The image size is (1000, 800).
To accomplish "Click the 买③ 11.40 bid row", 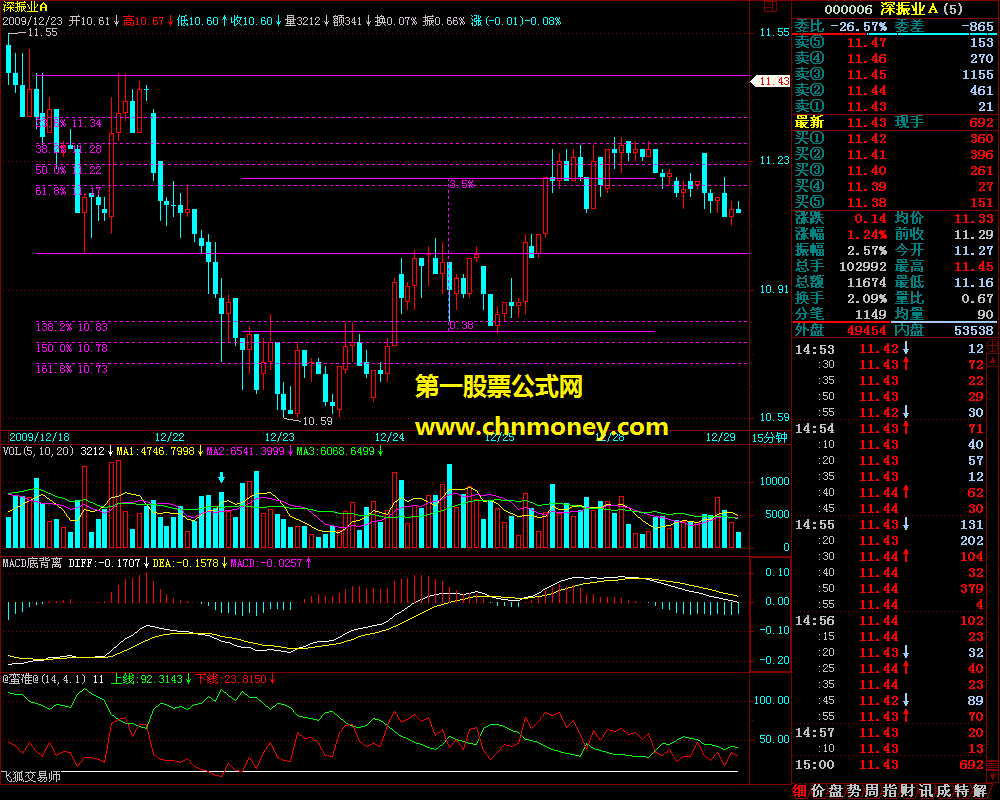I will (895, 170).
